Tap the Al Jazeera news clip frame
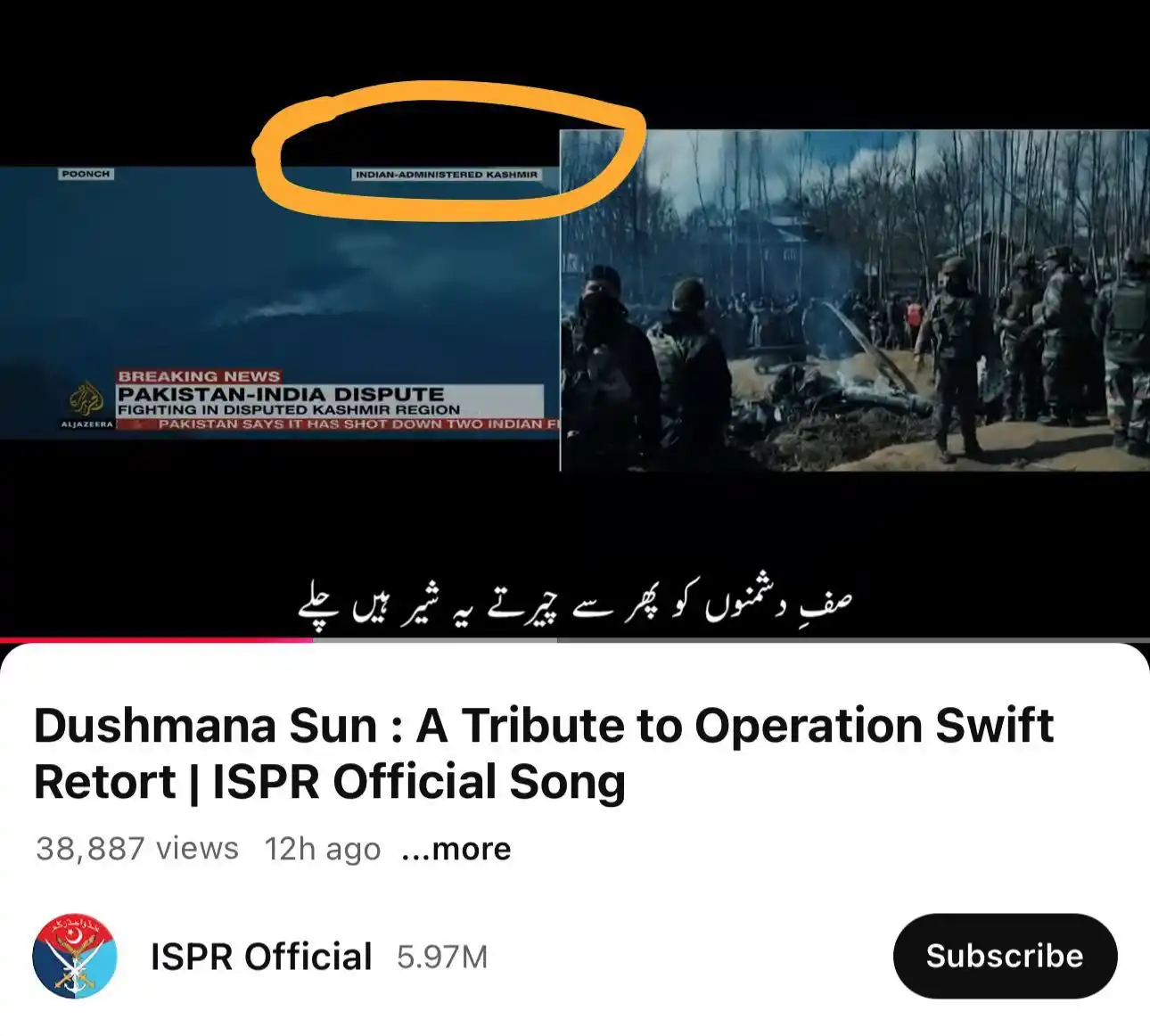This screenshot has height=1036, width=1150. 279,301
